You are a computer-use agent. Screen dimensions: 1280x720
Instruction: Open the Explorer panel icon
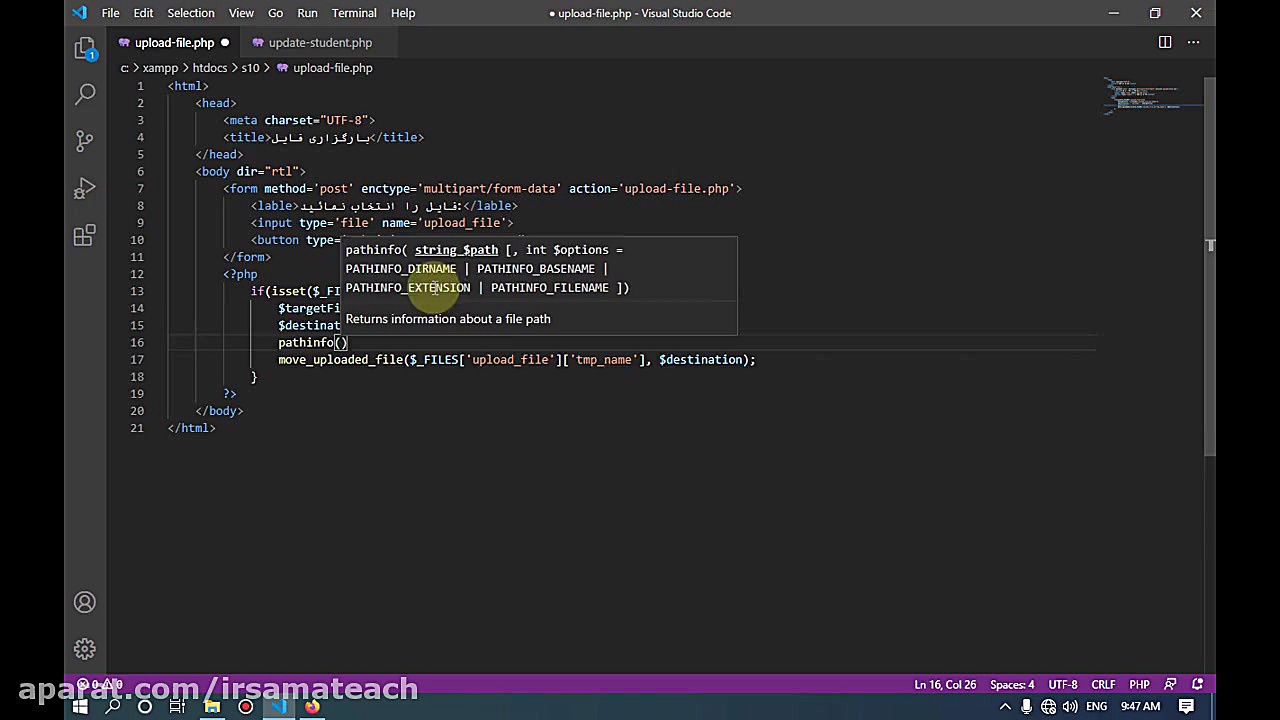pyautogui.click(x=85, y=48)
